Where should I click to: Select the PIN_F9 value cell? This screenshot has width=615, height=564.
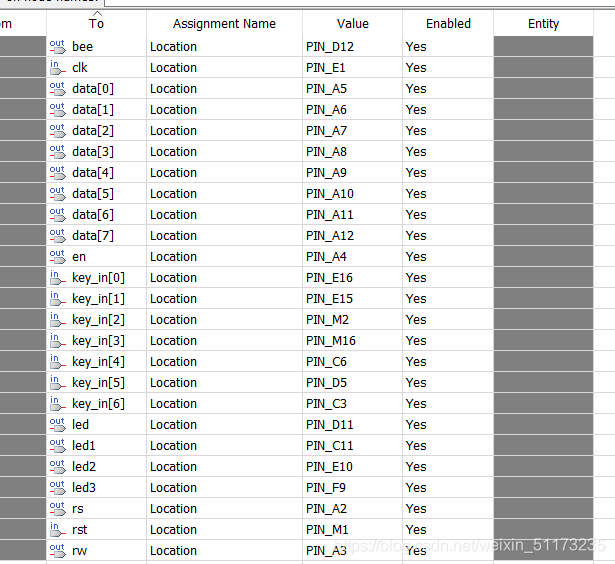tap(353, 488)
